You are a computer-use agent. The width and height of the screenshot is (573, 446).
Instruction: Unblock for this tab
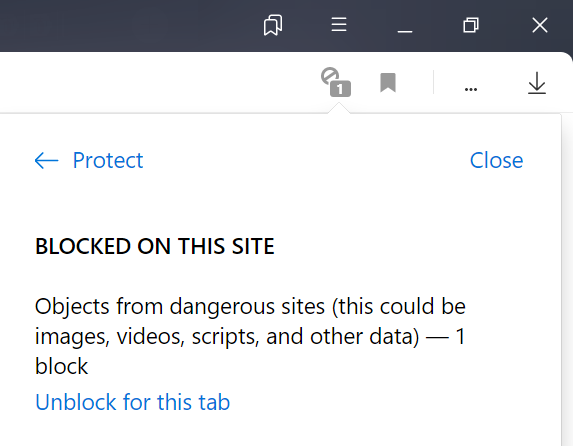[x=132, y=402]
